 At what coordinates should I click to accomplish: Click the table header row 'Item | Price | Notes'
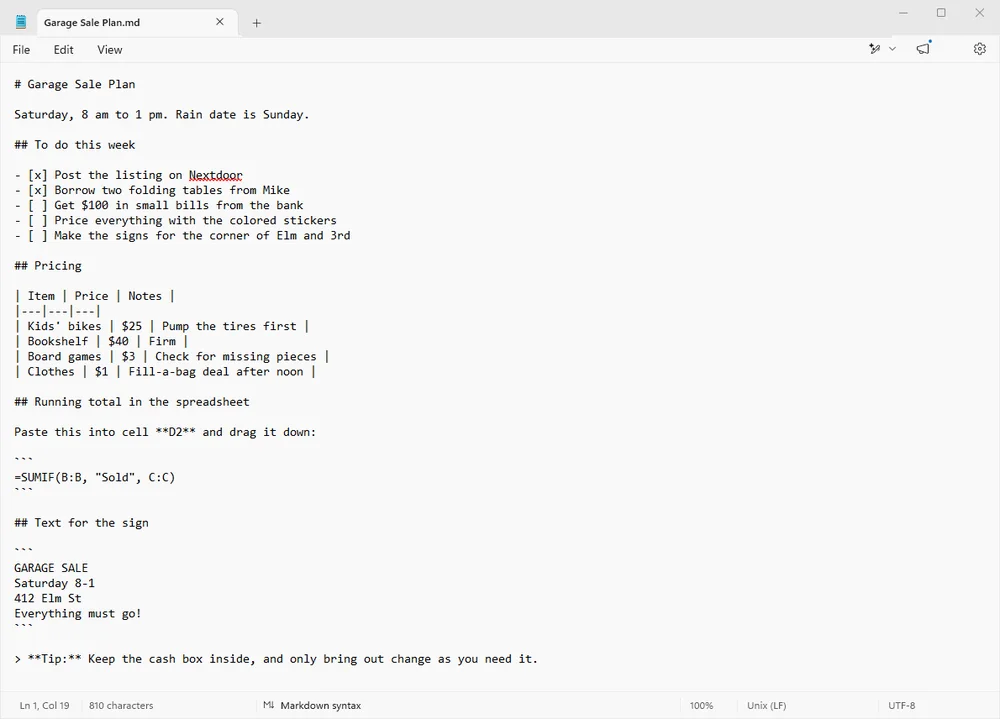point(94,296)
